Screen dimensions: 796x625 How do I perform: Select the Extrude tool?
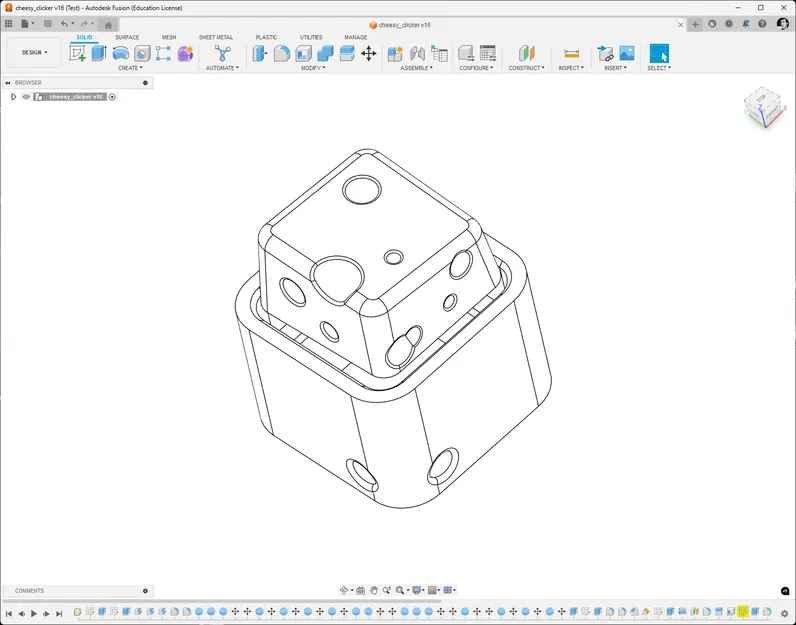point(98,53)
